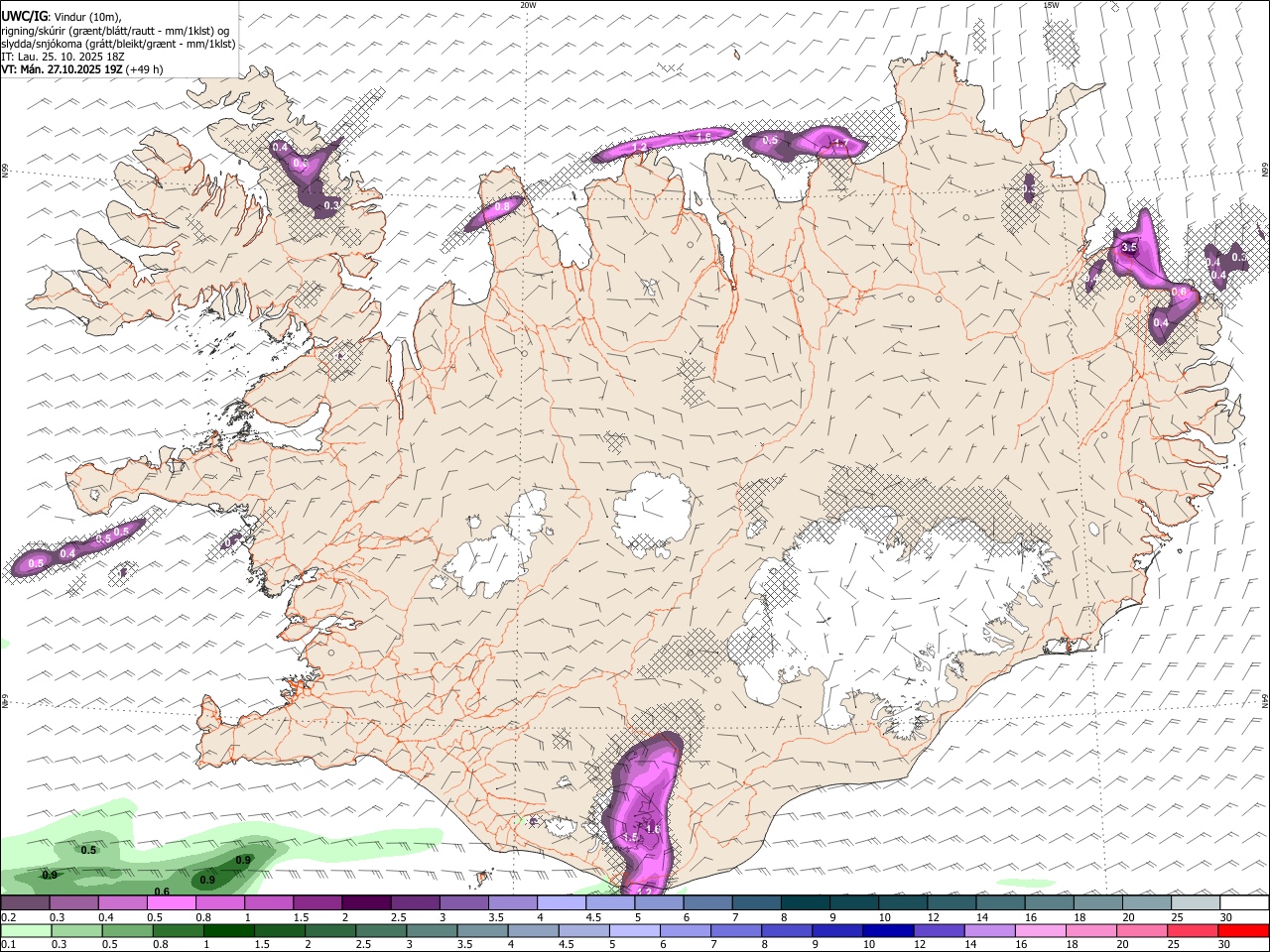
Task: Click the IT: Lau. 25. 10. 2025 18Z line
Action: pos(63,57)
